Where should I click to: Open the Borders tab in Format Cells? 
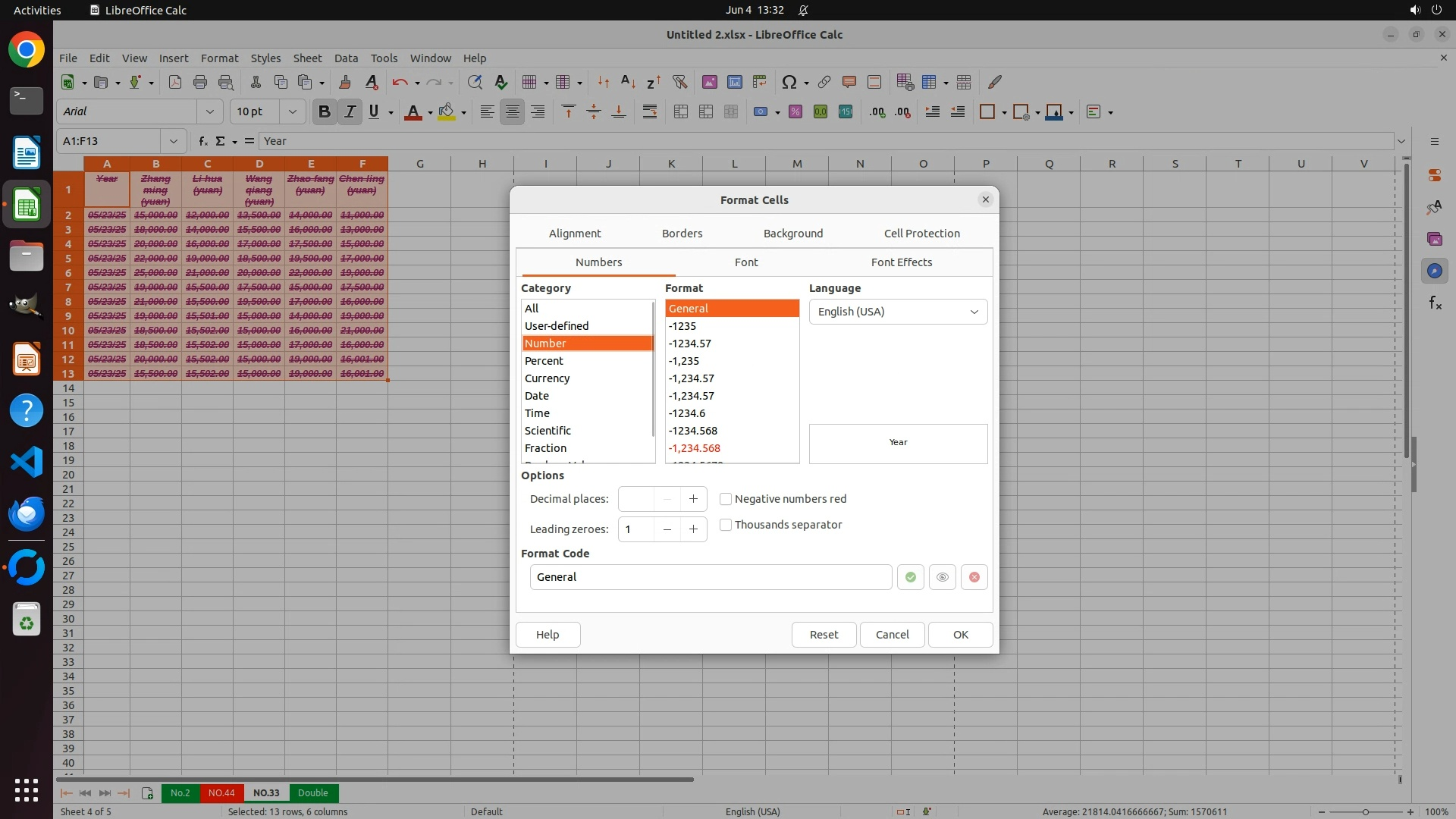pyautogui.click(x=682, y=234)
